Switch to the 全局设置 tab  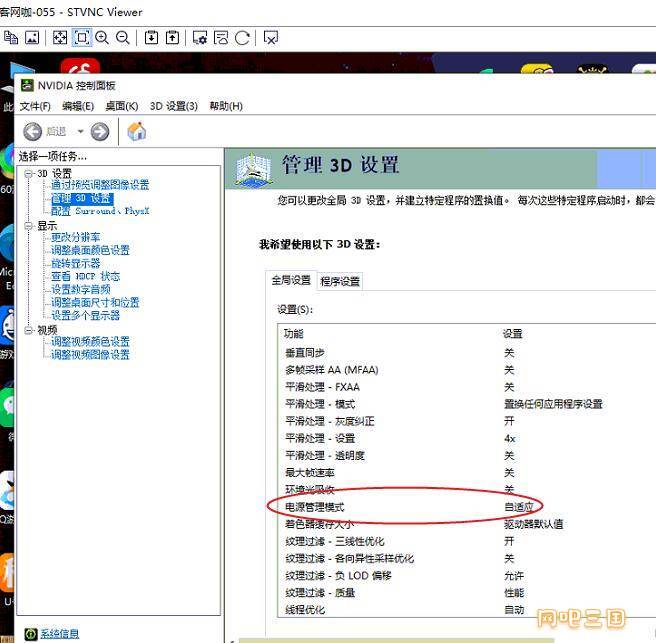click(291, 280)
